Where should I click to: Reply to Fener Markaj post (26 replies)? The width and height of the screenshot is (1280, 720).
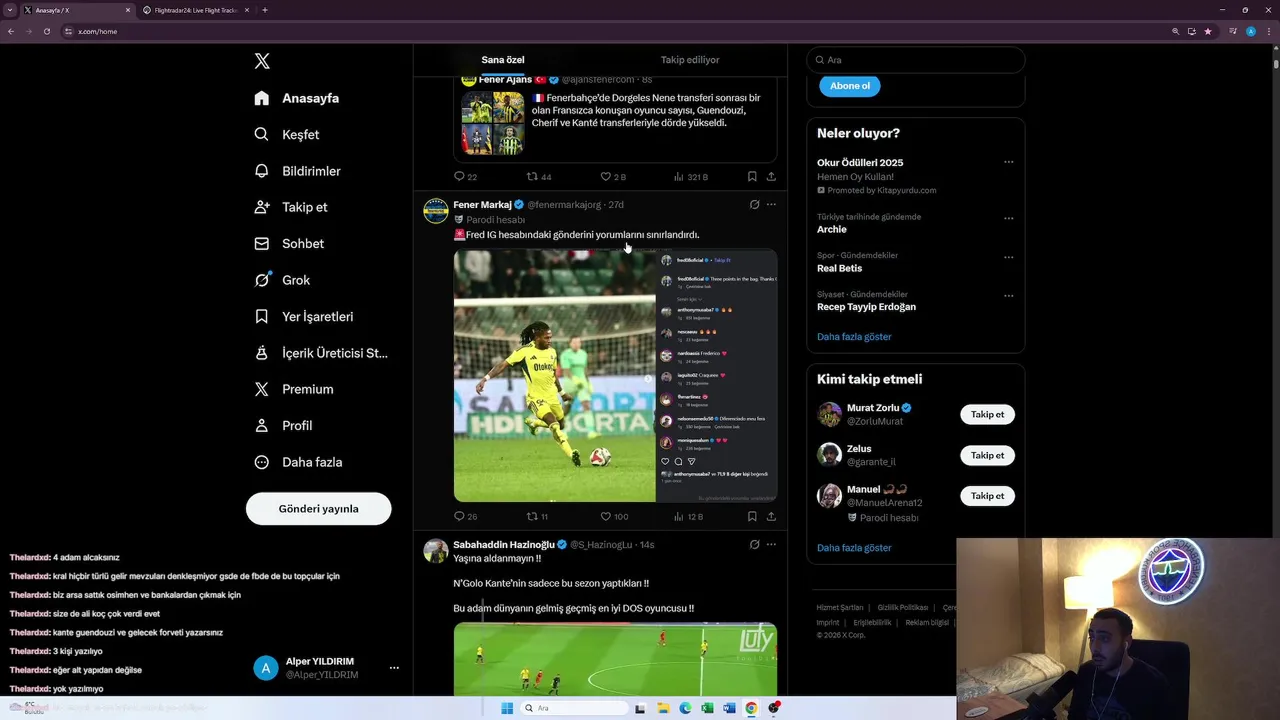[465, 517]
